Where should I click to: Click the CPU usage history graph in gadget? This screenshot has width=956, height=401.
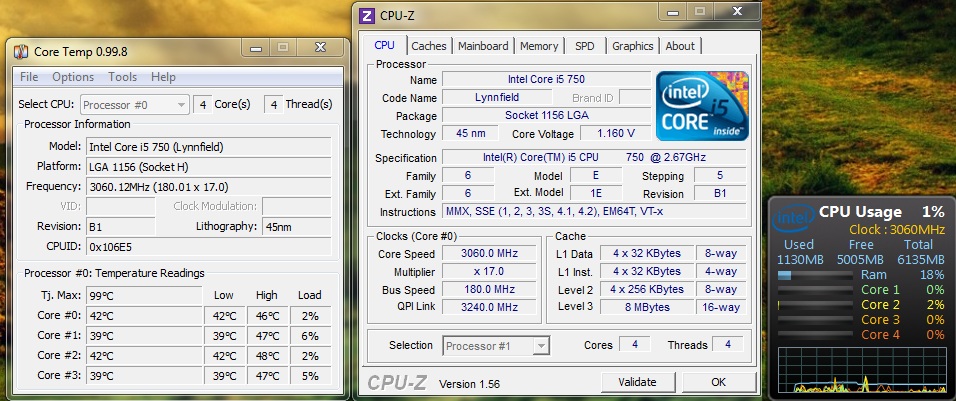tap(862, 369)
